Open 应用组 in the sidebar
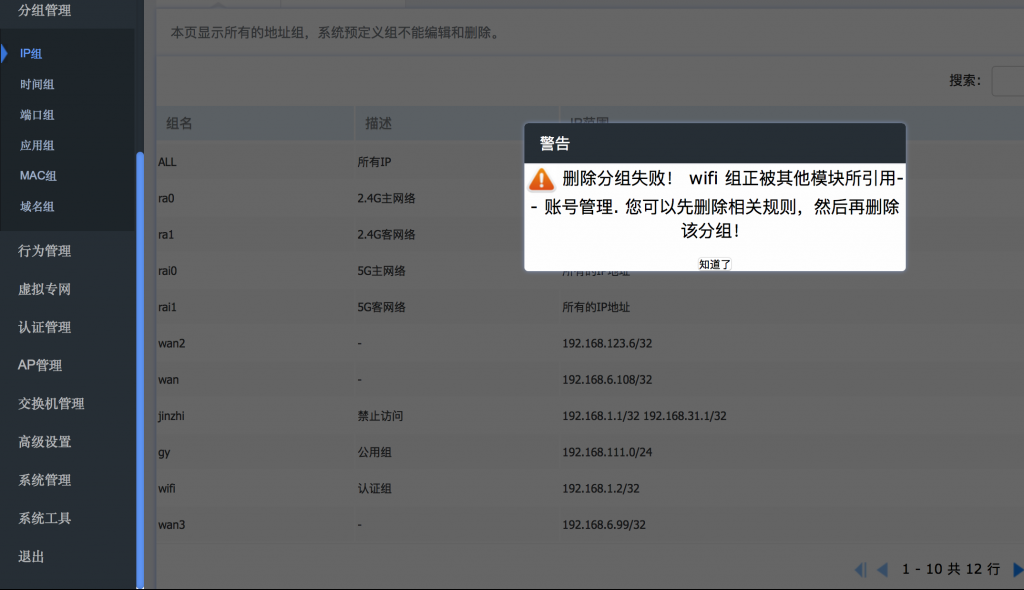Image resolution: width=1024 pixels, height=590 pixels. [37, 145]
